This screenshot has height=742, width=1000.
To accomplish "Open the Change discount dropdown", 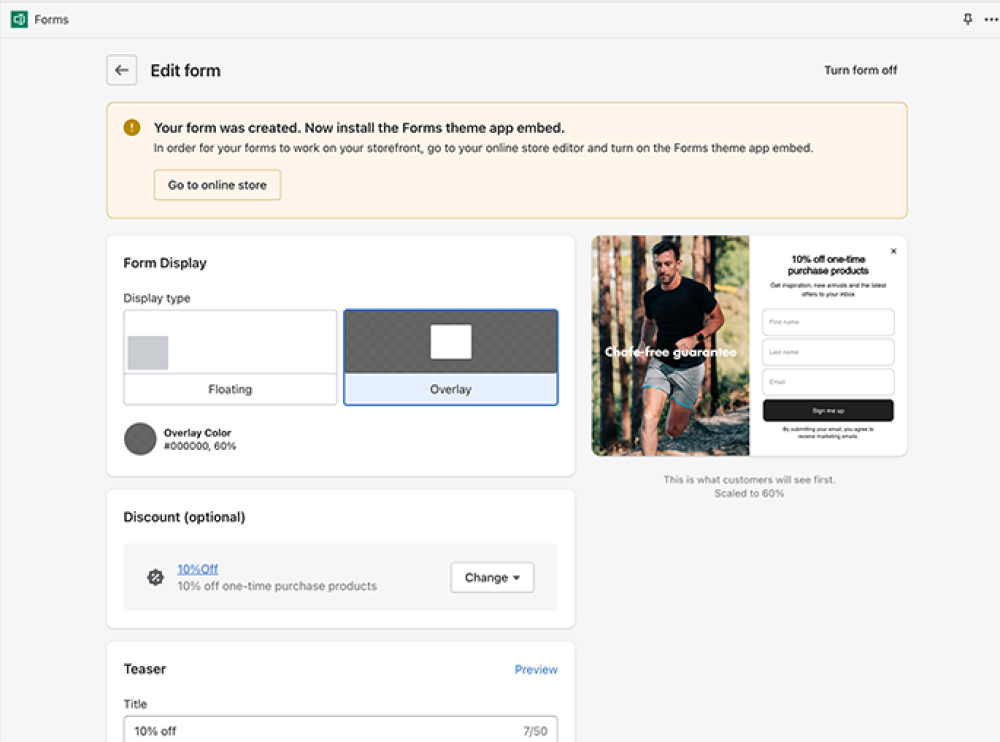I will pos(492,577).
